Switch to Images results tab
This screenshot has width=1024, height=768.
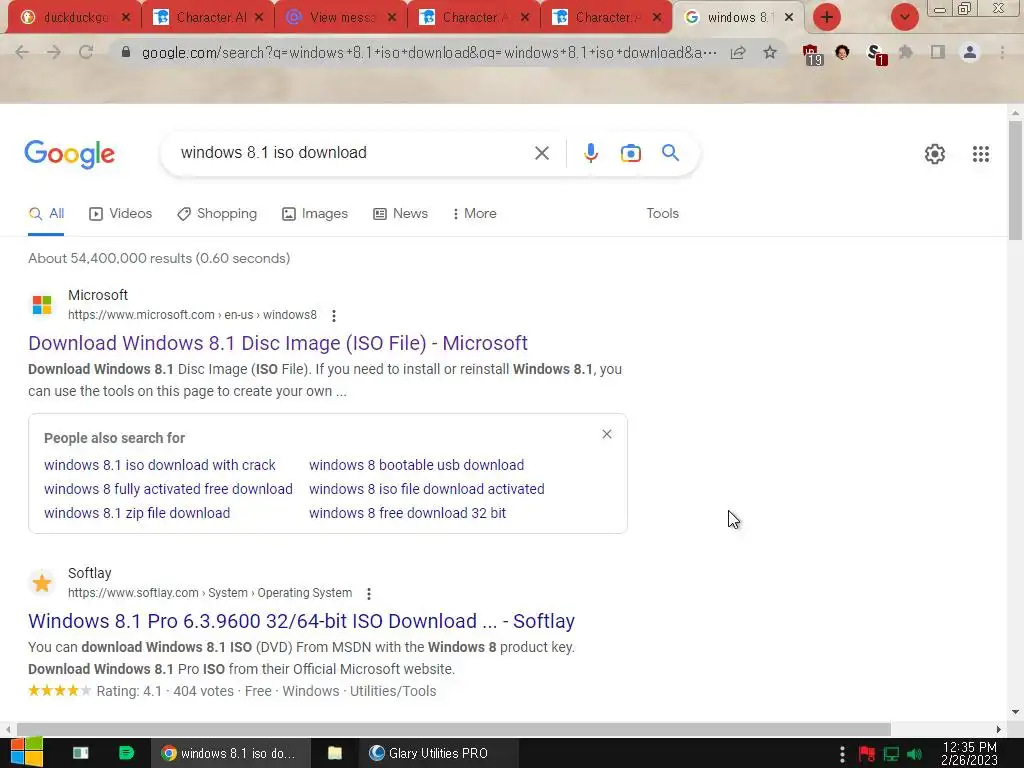pos(315,214)
